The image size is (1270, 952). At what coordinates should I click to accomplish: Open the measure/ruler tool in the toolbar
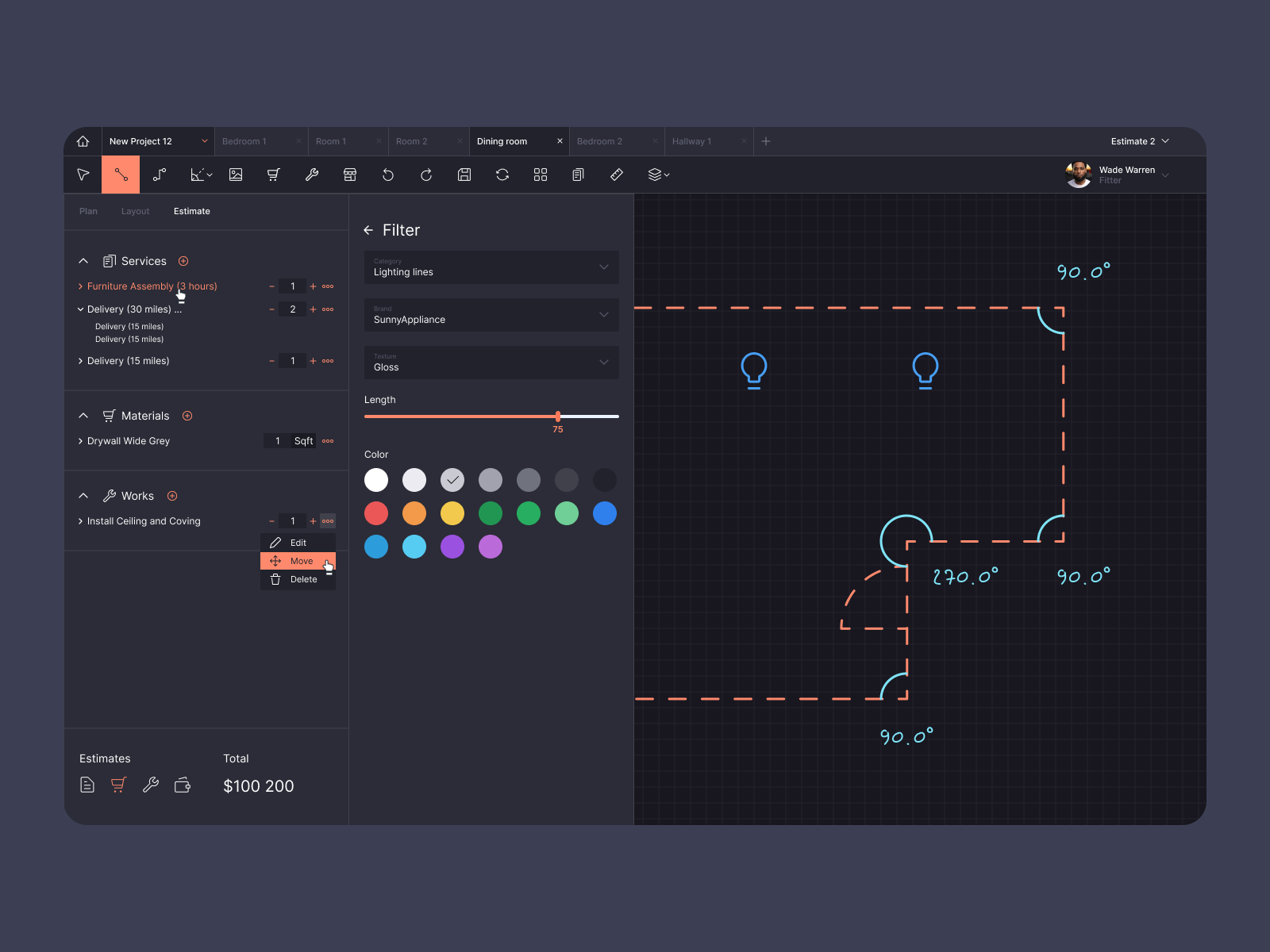pyautogui.click(x=617, y=175)
